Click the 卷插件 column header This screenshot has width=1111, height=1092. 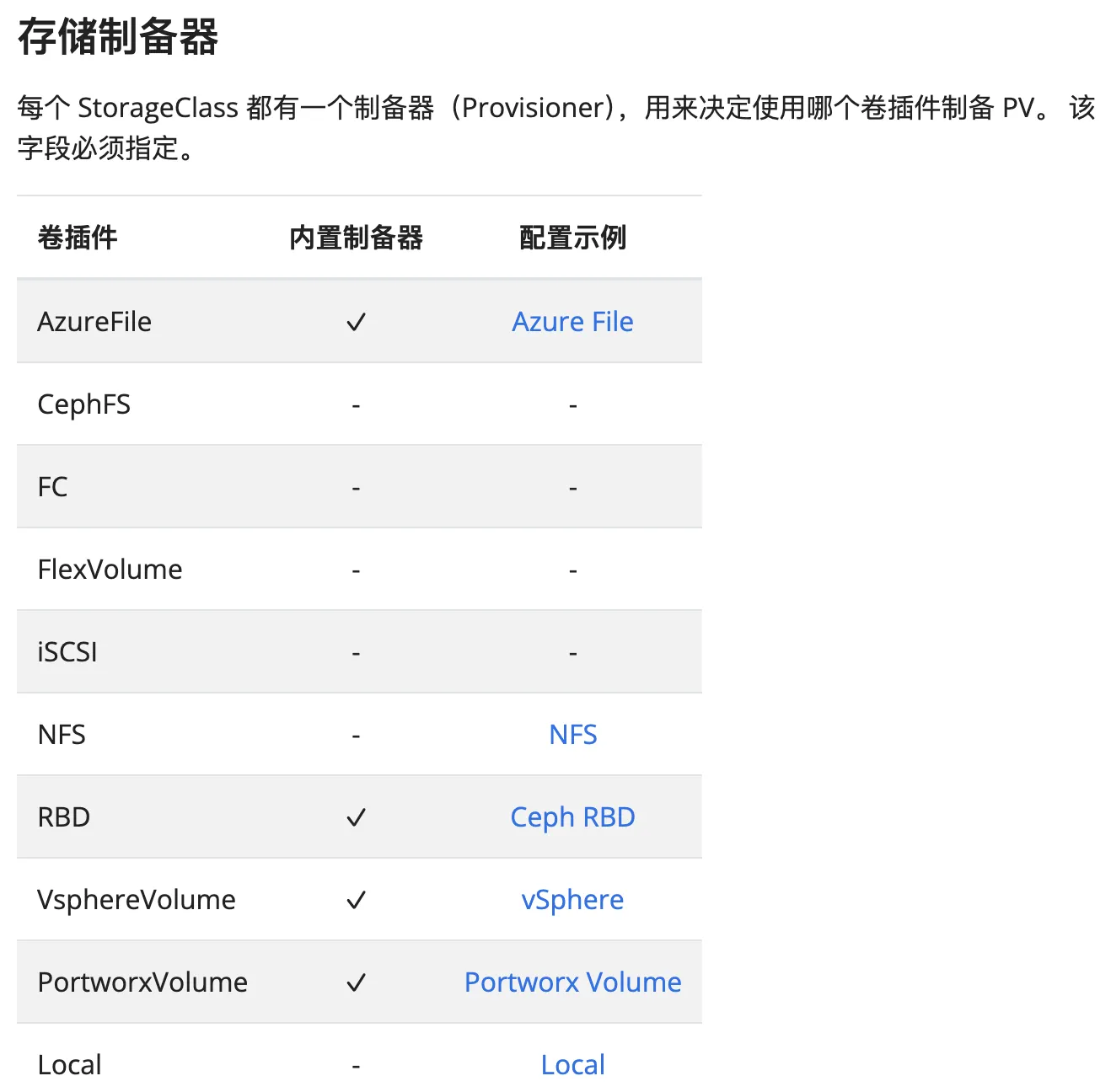point(78,238)
